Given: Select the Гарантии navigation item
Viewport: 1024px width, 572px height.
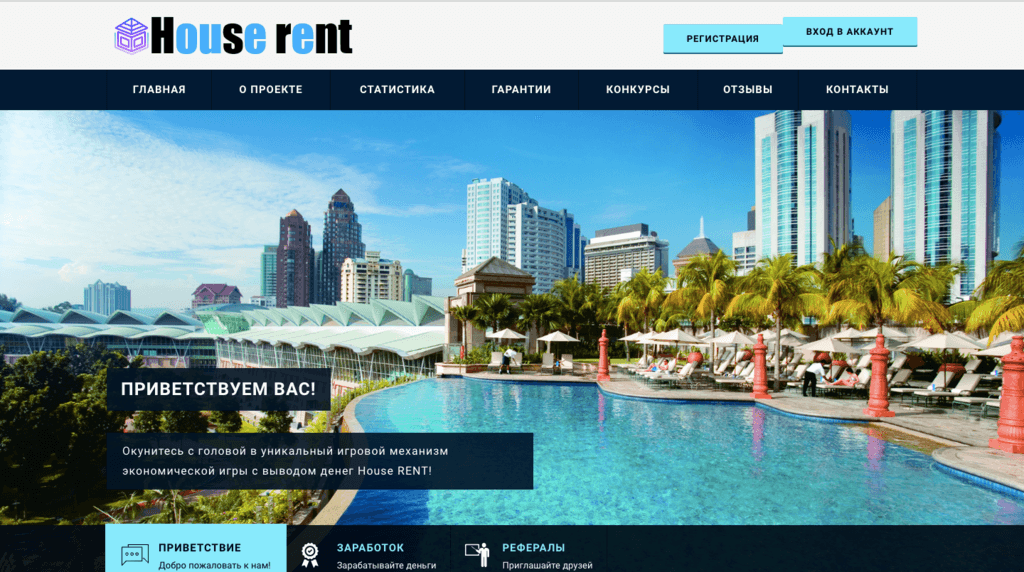Looking at the screenshot, I should [x=521, y=89].
